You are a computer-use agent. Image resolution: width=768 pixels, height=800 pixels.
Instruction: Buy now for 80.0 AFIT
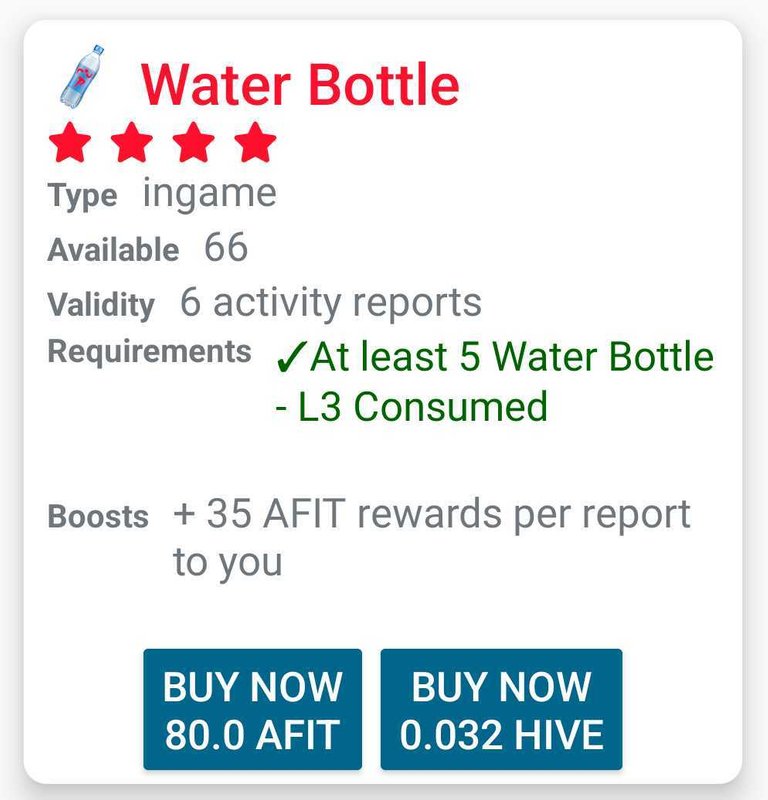point(252,710)
